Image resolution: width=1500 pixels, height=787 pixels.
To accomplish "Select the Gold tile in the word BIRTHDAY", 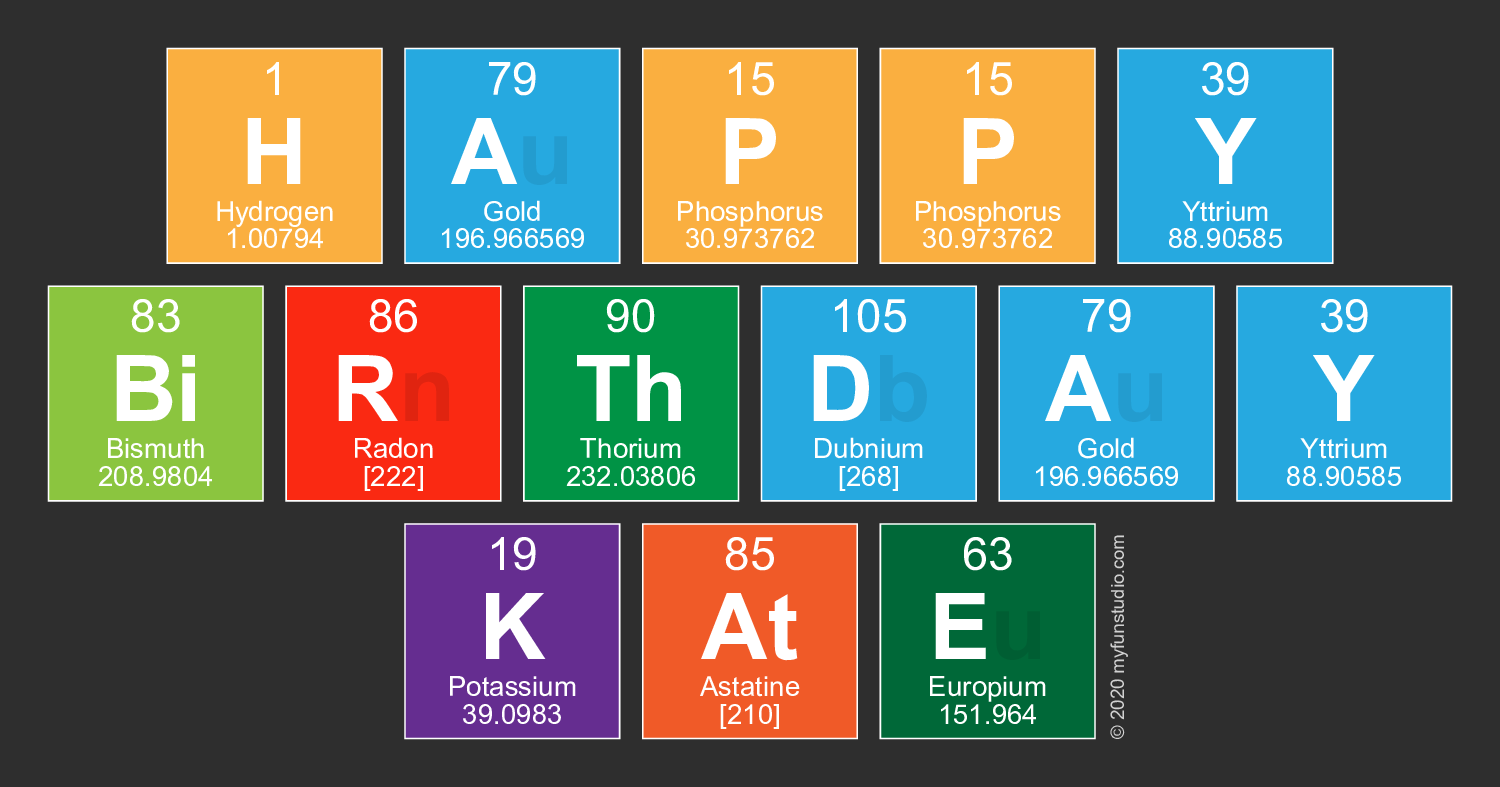I will (x=1106, y=393).
